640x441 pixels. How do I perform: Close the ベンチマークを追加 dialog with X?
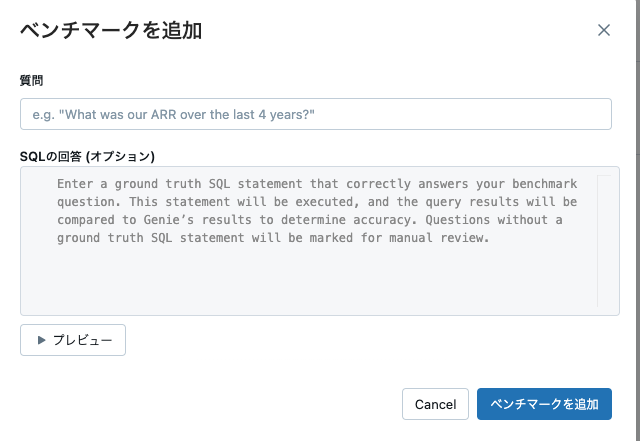pos(604,30)
